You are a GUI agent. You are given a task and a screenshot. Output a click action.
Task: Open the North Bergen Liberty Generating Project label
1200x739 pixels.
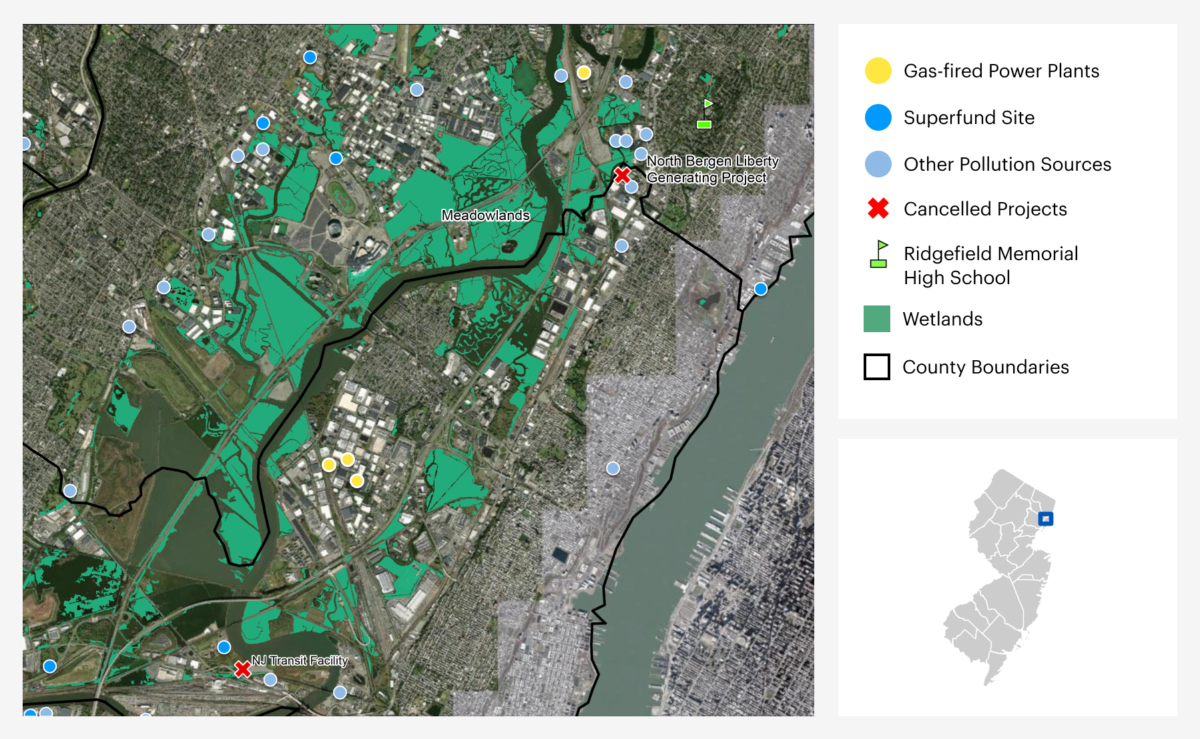pyautogui.click(x=712, y=169)
